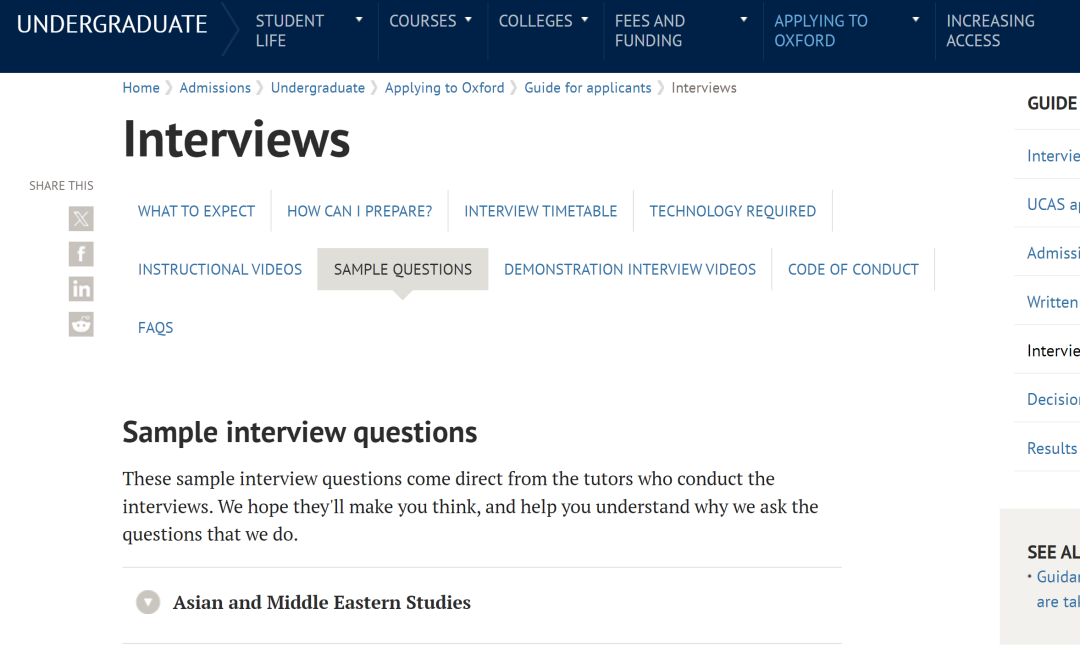Expand Asian and Middle Eastern Studies section

(148, 602)
